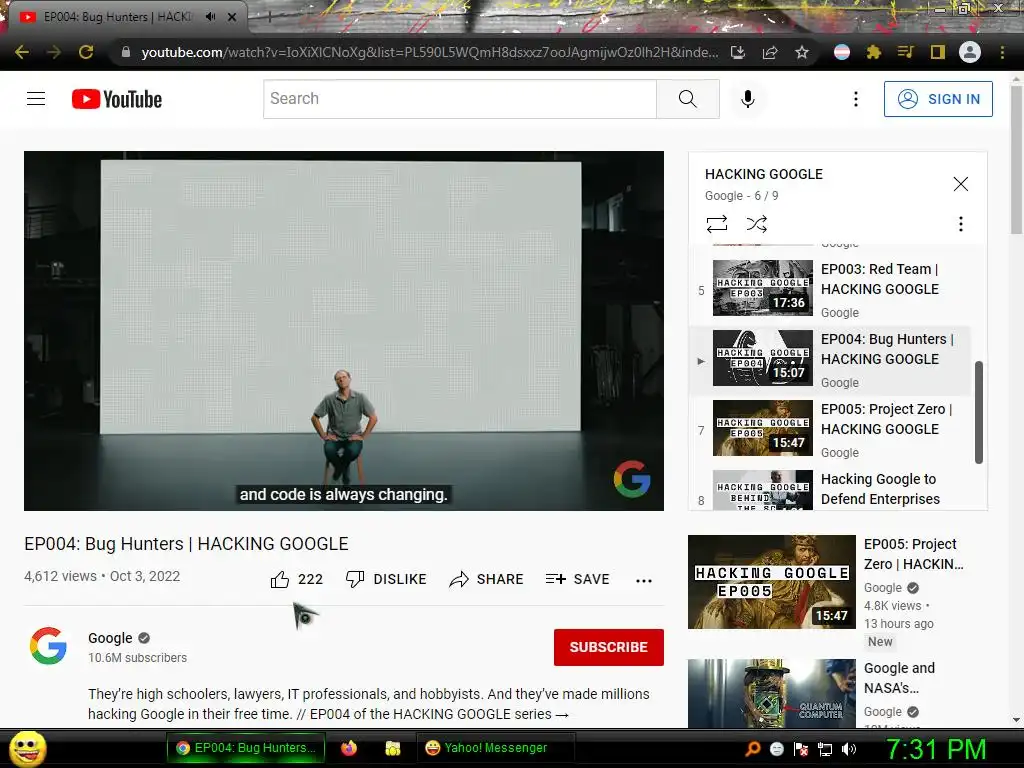Toggle the browser side panel icon
The image size is (1024, 768).
938,52
